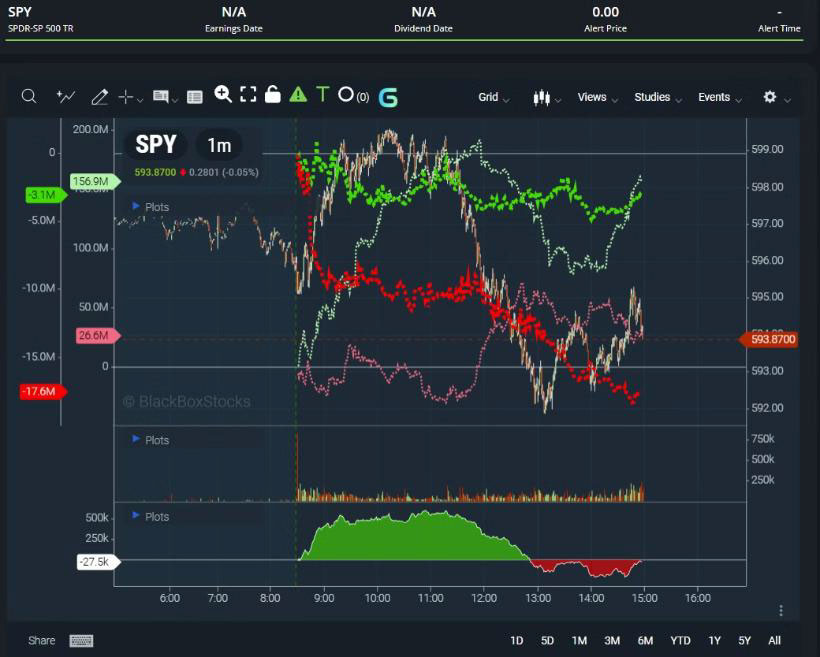The width and height of the screenshot is (820, 657).
Task: Expand Plots legend in price panel
Action: click(x=151, y=207)
